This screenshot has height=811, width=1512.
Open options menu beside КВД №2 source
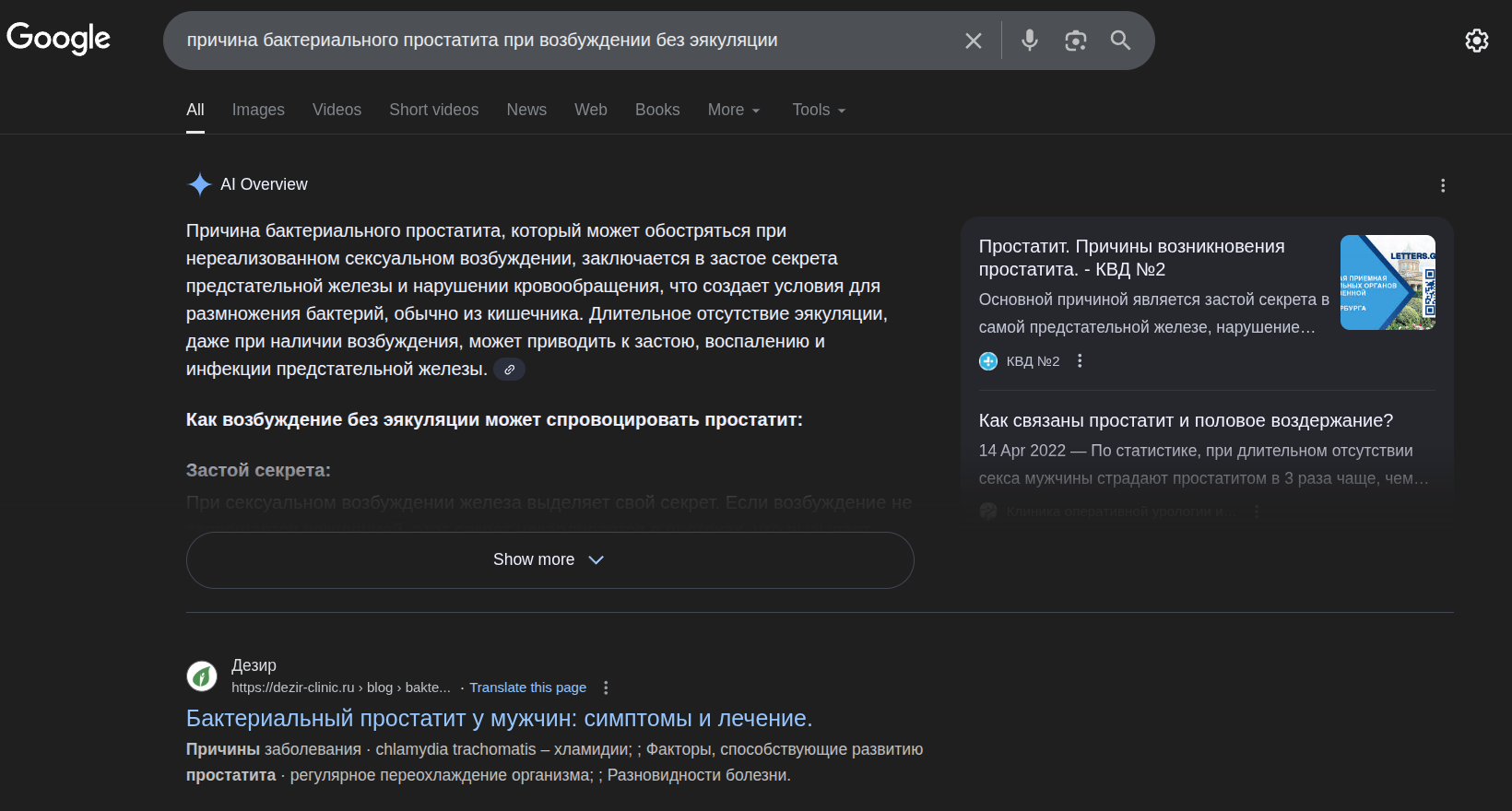[1080, 361]
